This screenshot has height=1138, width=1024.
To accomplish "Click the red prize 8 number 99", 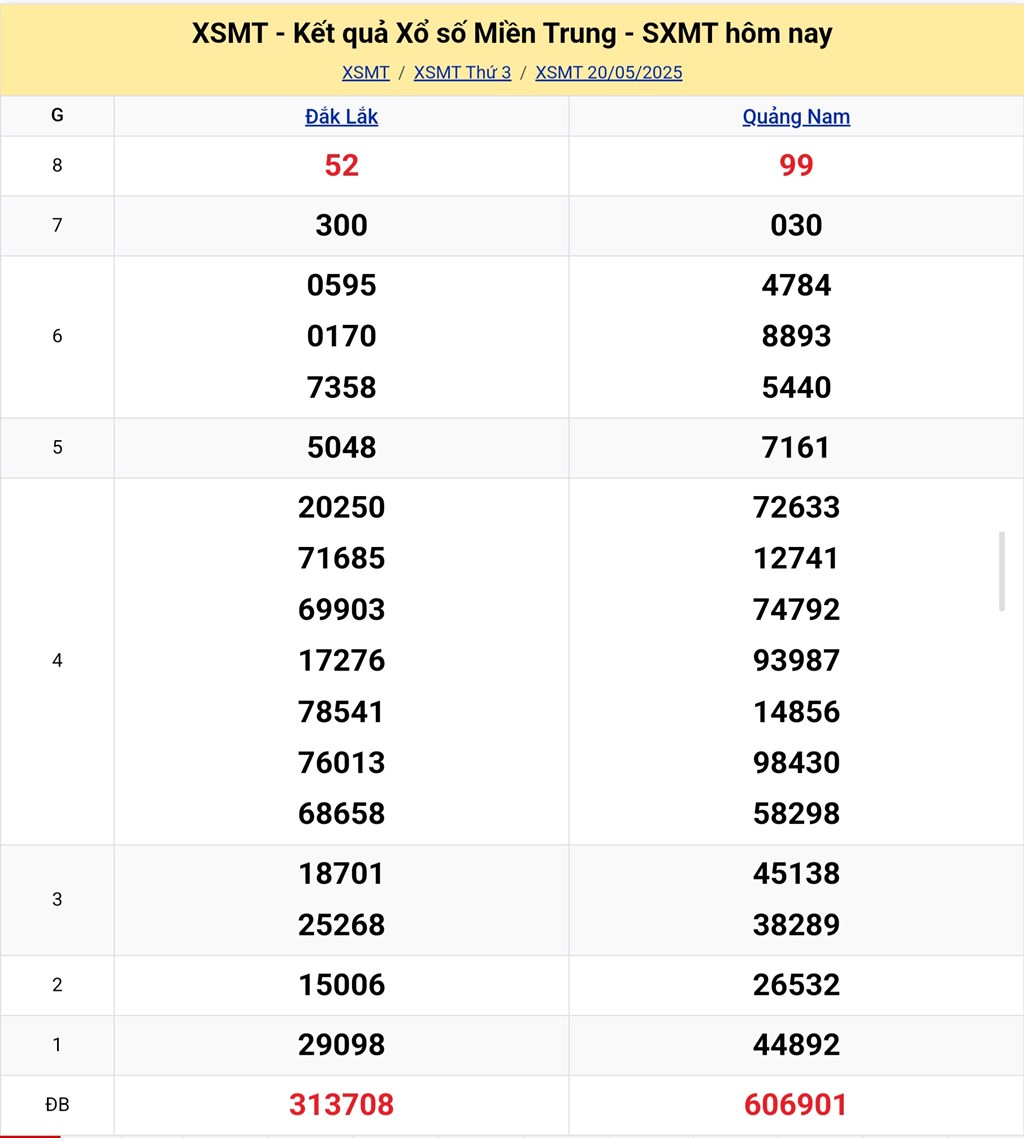I will point(796,166).
